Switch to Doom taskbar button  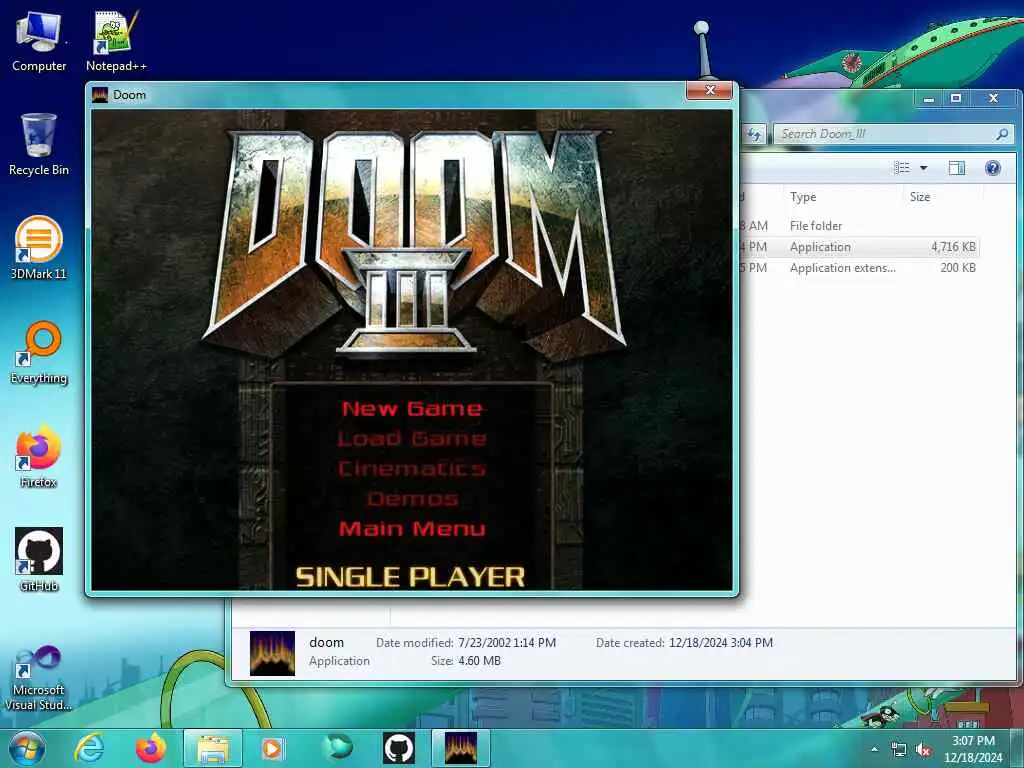point(461,748)
